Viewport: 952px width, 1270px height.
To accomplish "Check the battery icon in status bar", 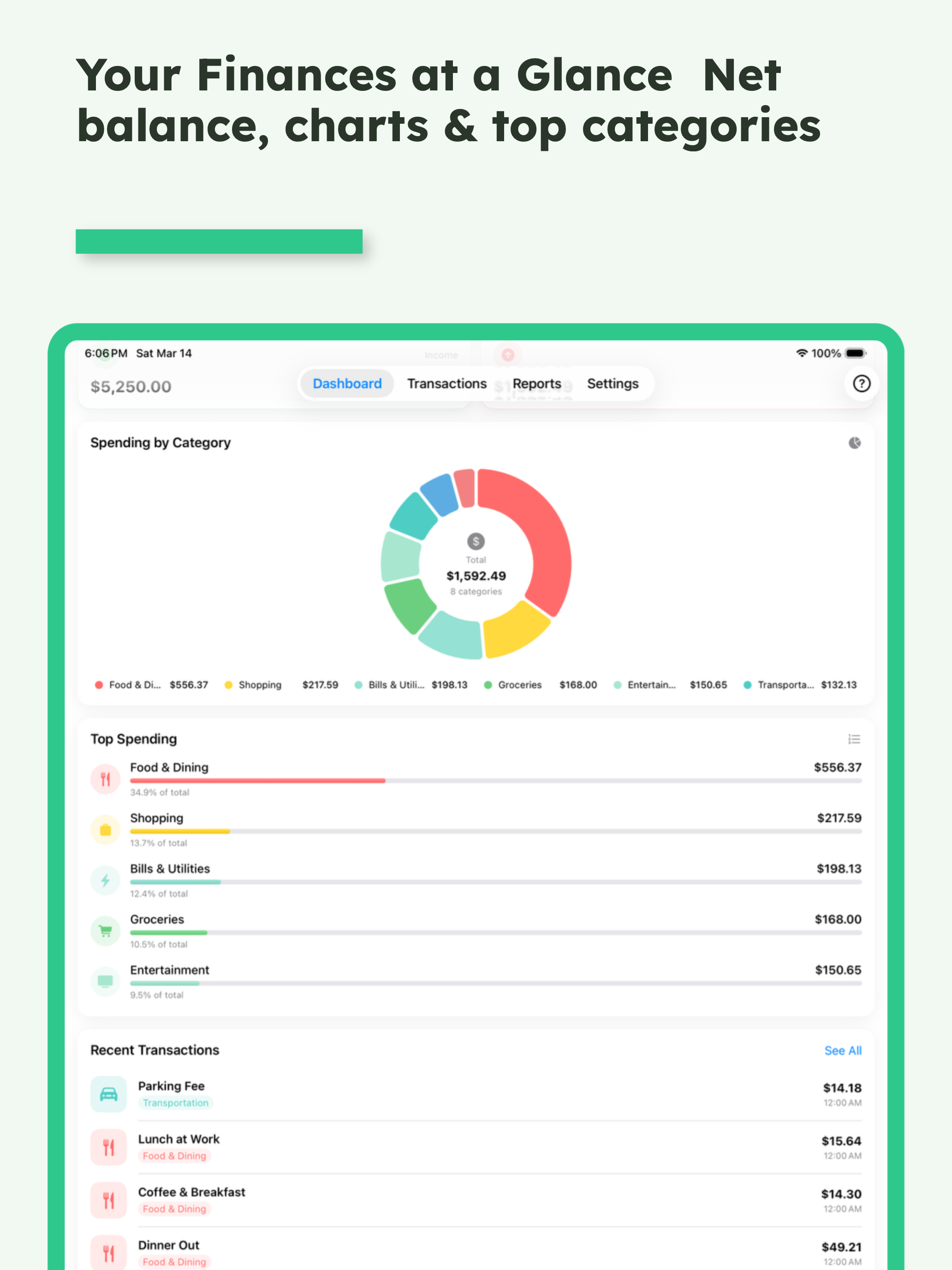I will pyautogui.click(x=856, y=353).
